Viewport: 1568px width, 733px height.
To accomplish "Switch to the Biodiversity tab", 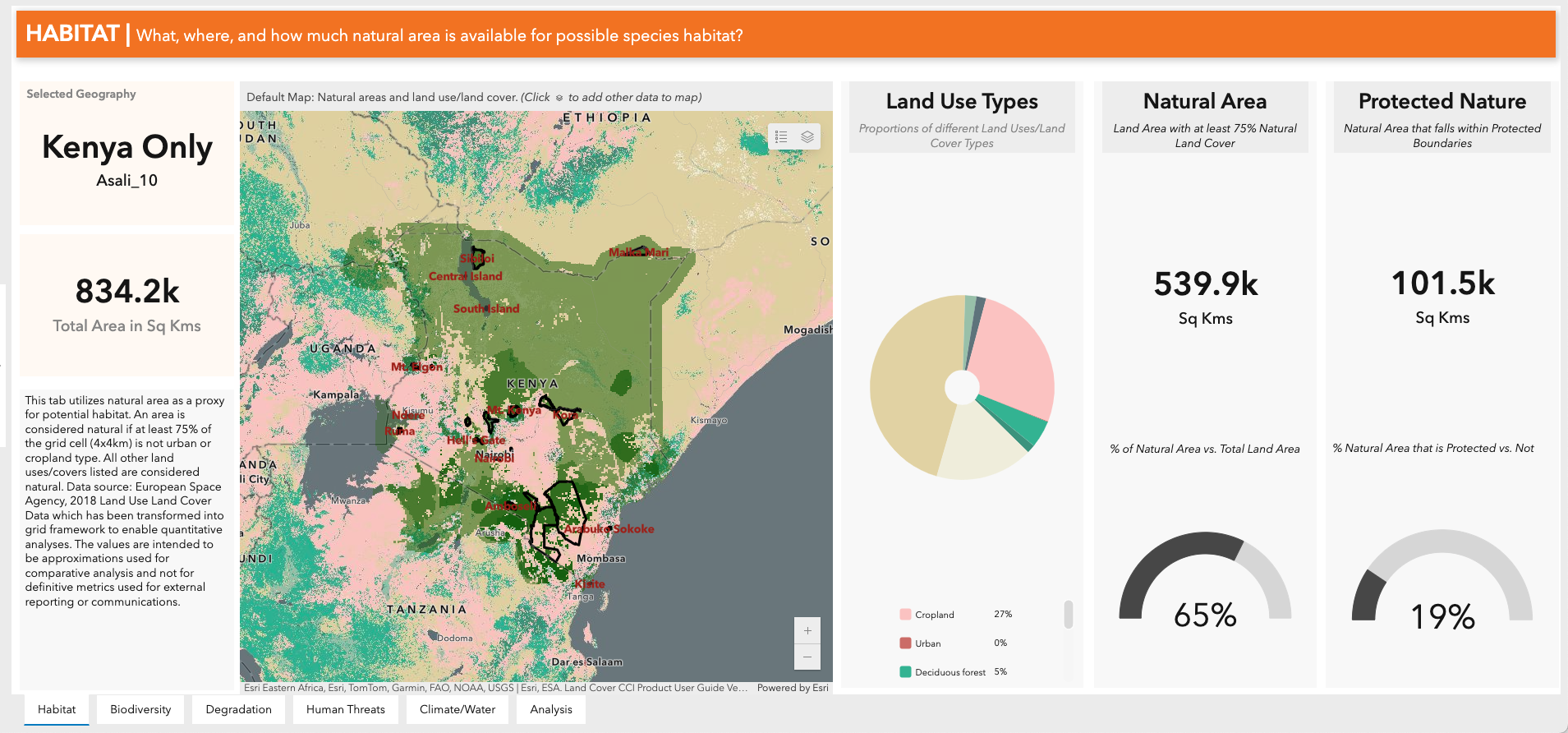I will click(140, 709).
